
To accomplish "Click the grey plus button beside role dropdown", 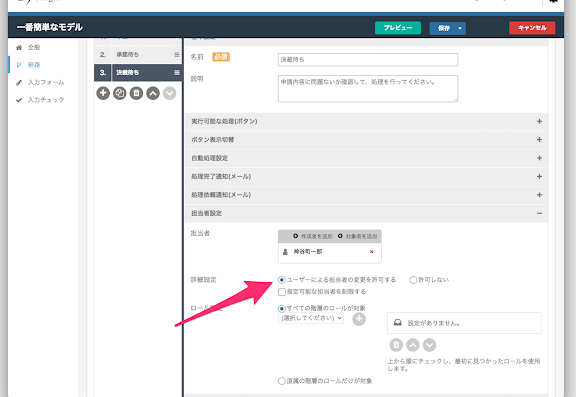I will point(359,319).
